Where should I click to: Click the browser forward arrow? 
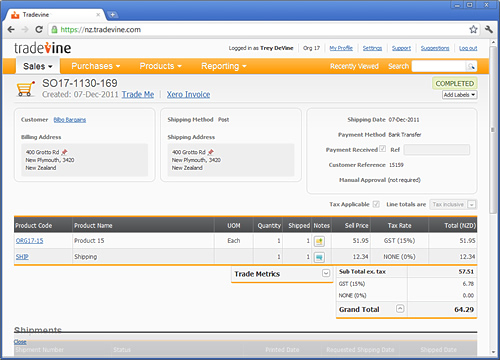coord(25,29)
